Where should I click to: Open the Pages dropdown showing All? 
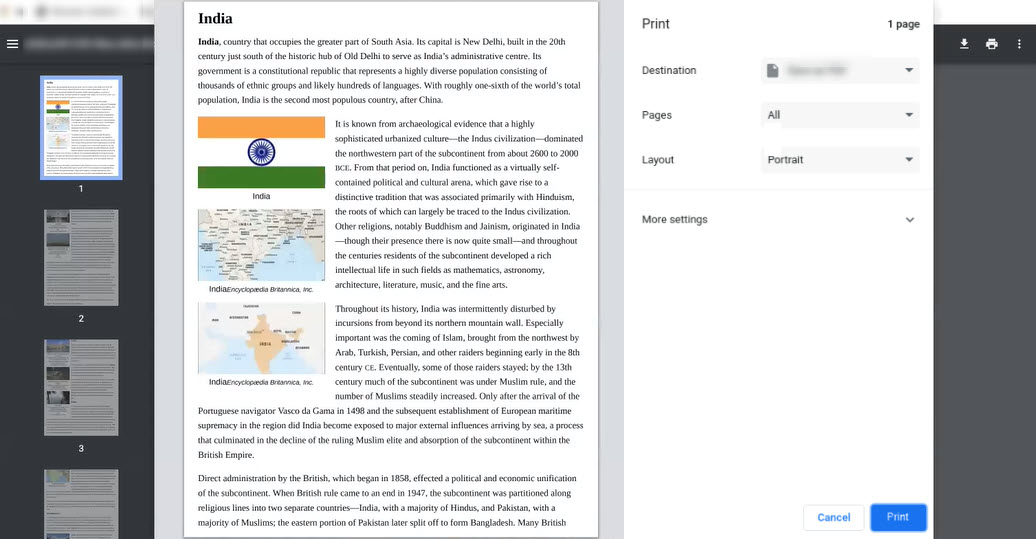click(x=839, y=115)
